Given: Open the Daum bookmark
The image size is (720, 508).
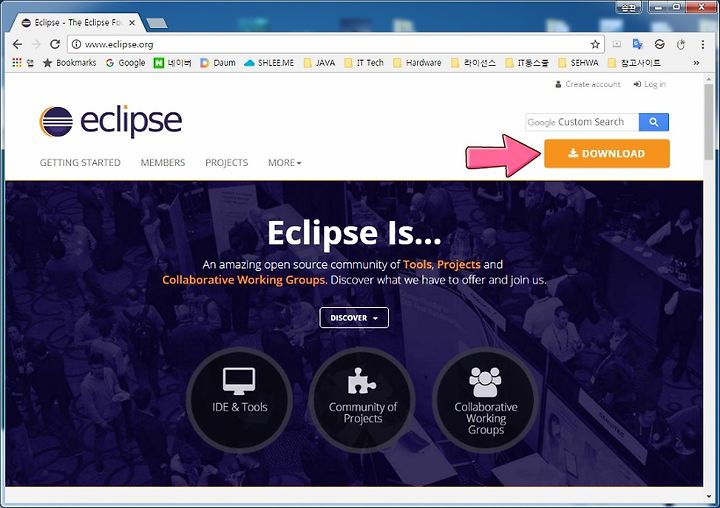Looking at the screenshot, I should tap(218, 62).
